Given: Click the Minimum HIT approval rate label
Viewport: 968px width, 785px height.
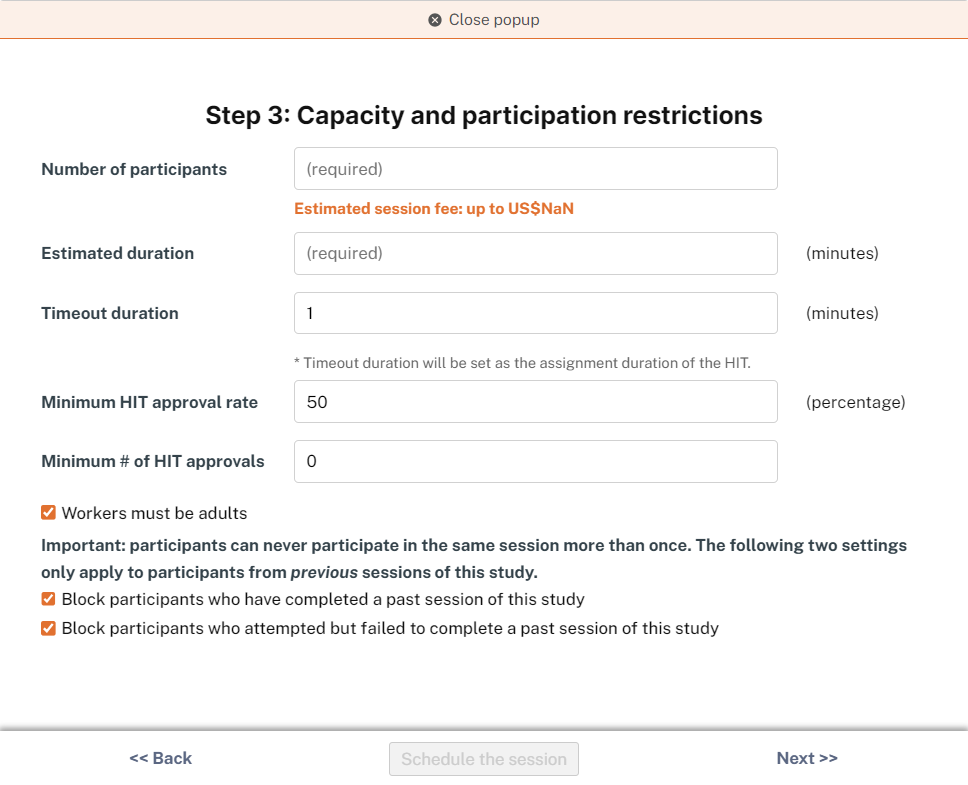Looking at the screenshot, I should pyautogui.click(x=149, y=402).
